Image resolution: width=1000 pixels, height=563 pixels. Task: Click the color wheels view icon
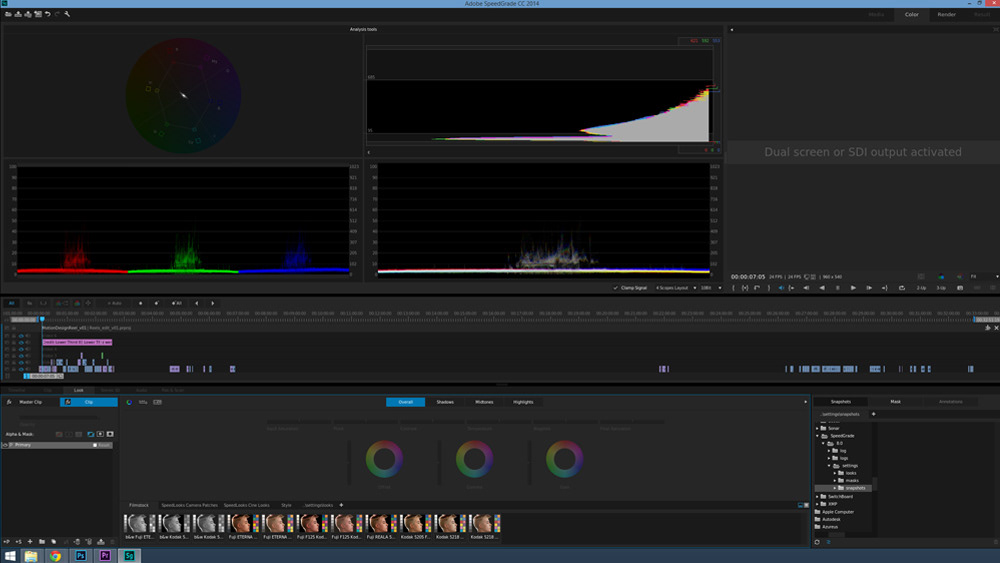coord(129,402)
